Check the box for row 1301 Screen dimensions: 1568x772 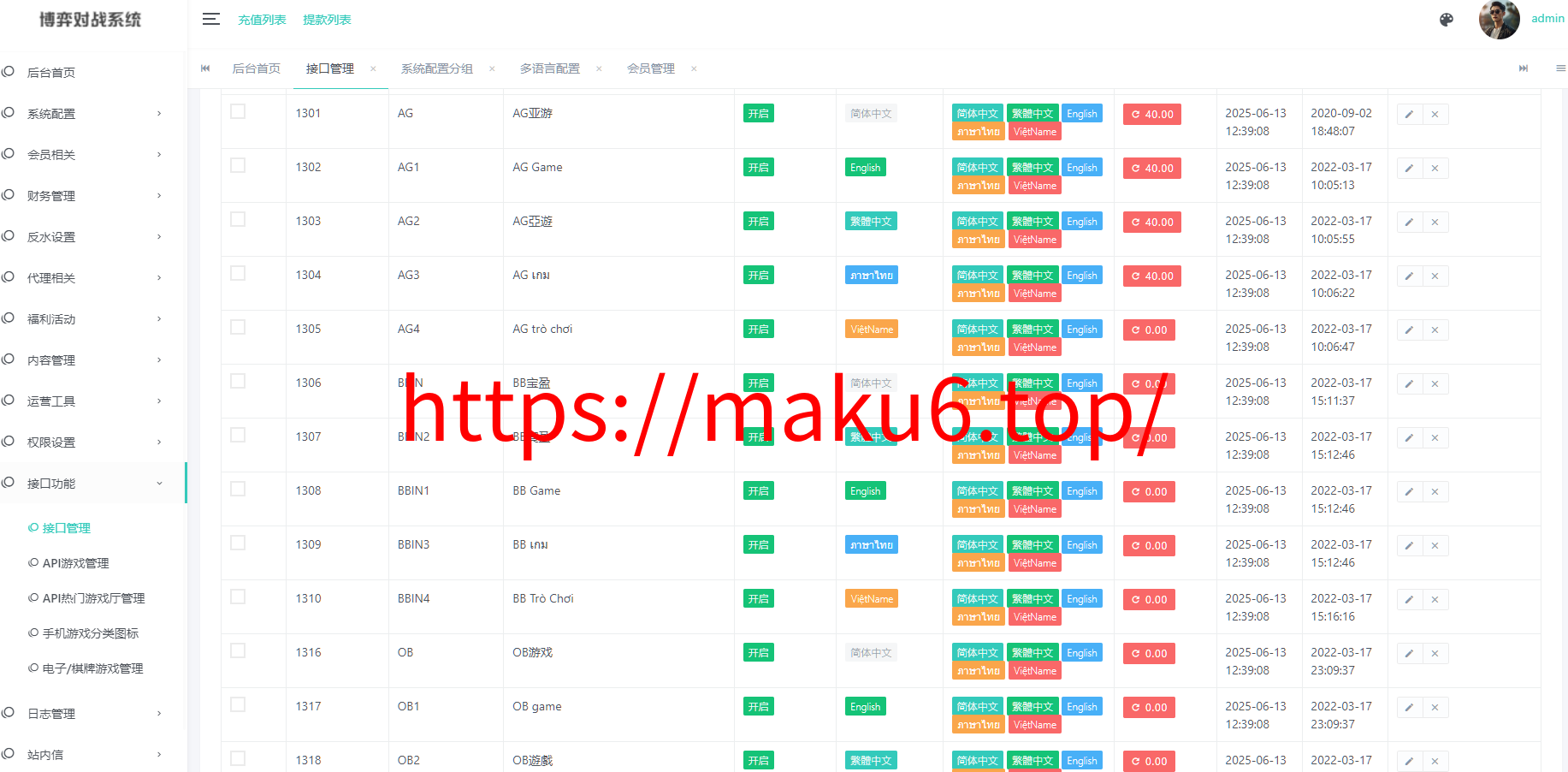pyautogui.click(x=238, y=111)
